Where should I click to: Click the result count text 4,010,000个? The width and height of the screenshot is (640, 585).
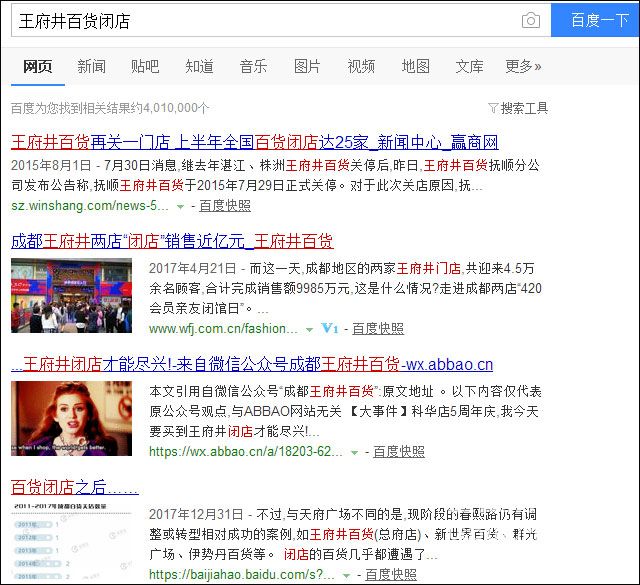click(176, 108)
